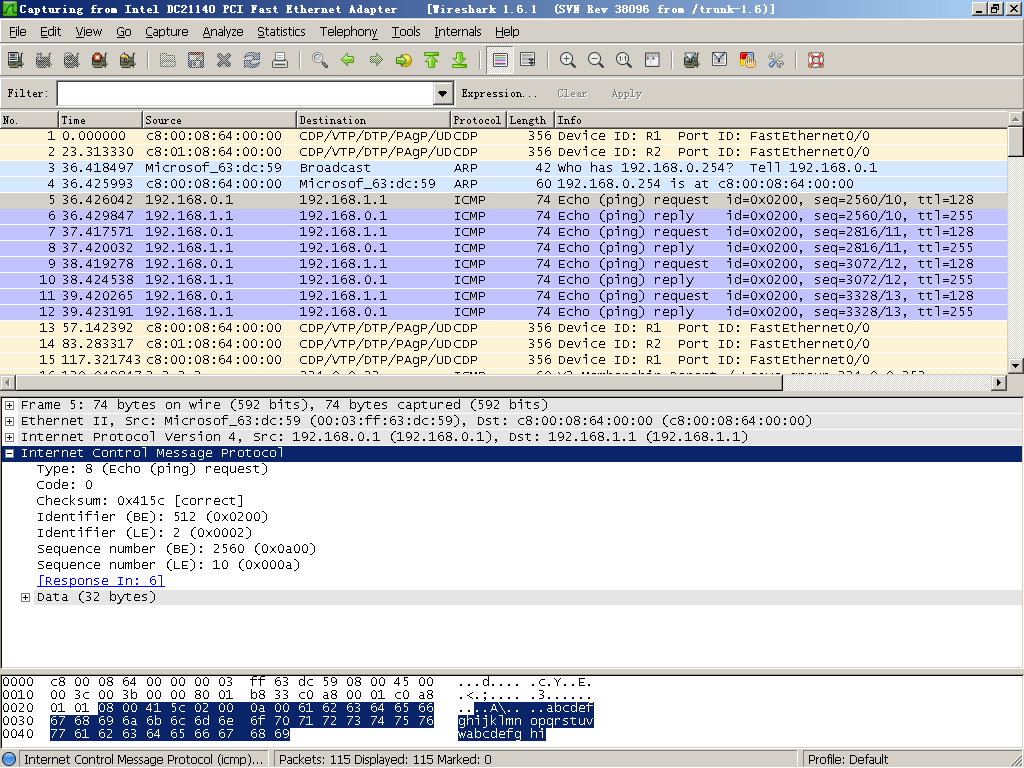This screenshot has height=768, width=1024.
Task: Select Type: 8 Echo request field
Action: (x=152, y=469)
